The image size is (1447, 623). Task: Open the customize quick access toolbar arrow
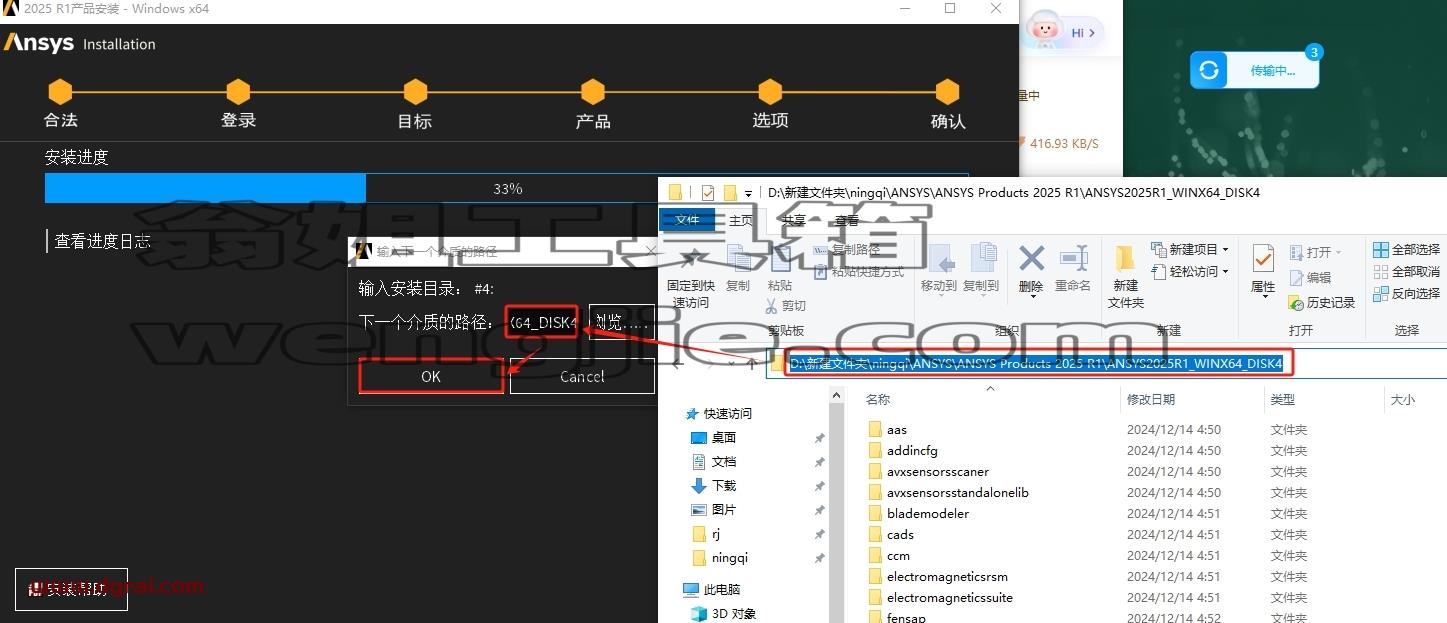click(x=748, y=193)
